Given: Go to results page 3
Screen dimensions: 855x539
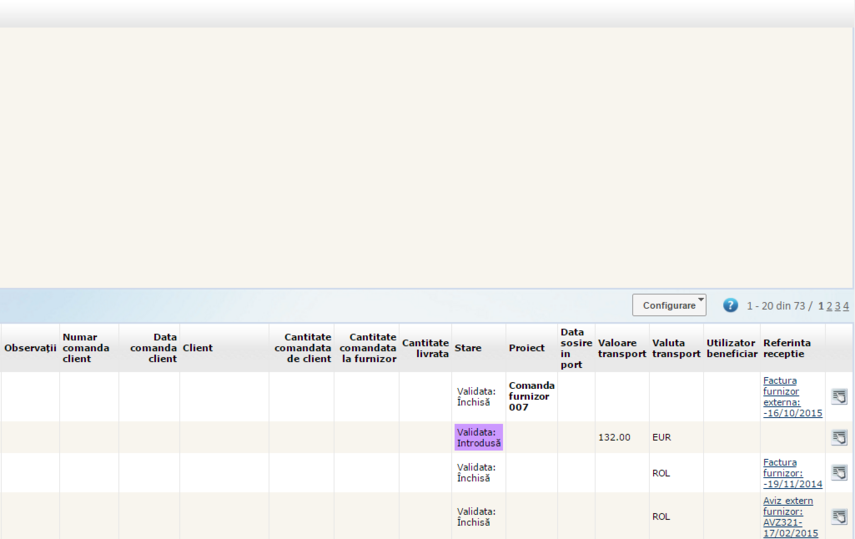Looking at the screenshot, I should [837, 306].
